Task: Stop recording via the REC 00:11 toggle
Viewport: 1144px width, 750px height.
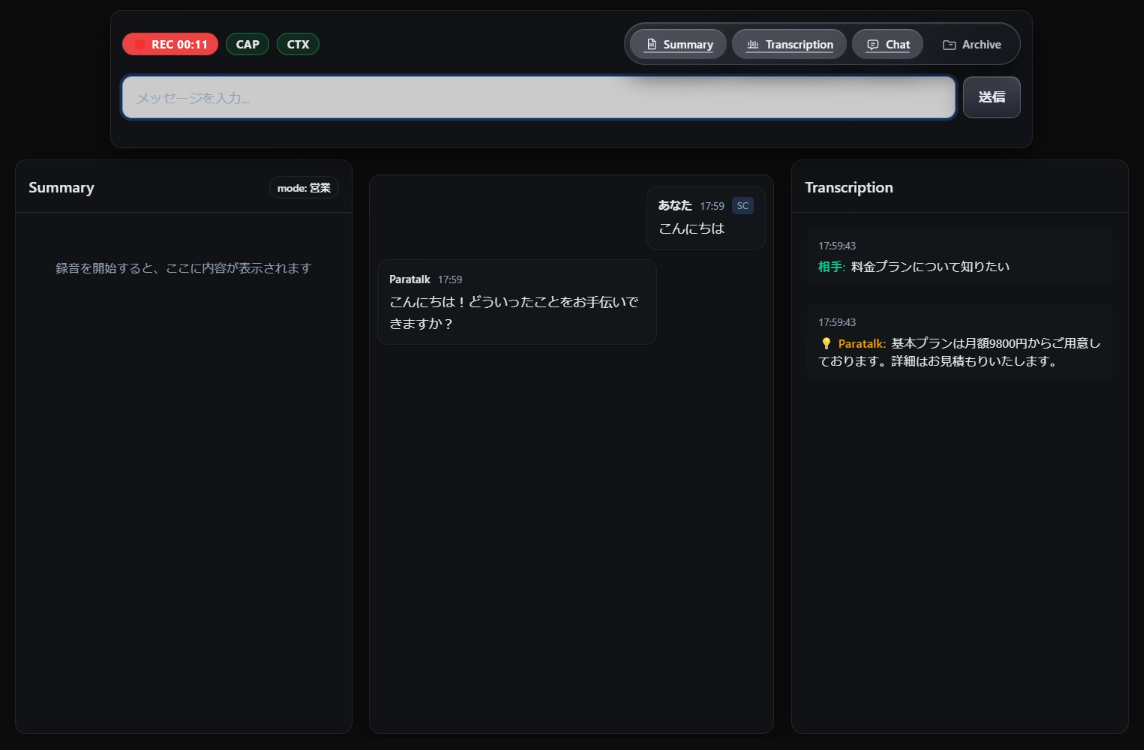Action: tap(170, 43)
